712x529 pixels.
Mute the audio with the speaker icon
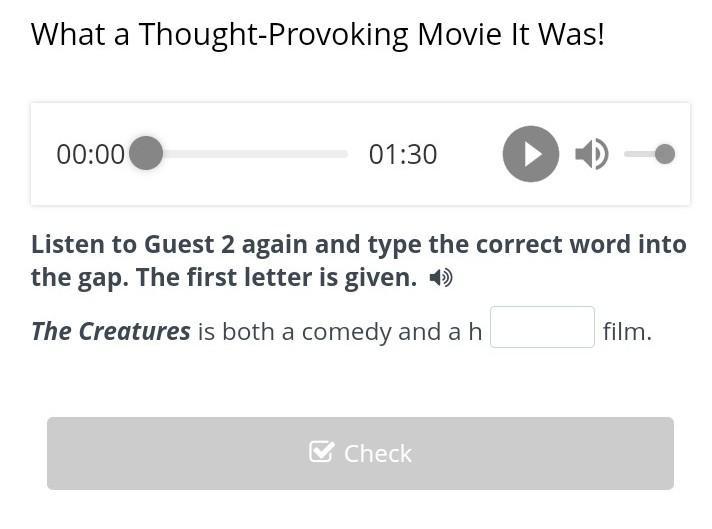tap(592, 154)
